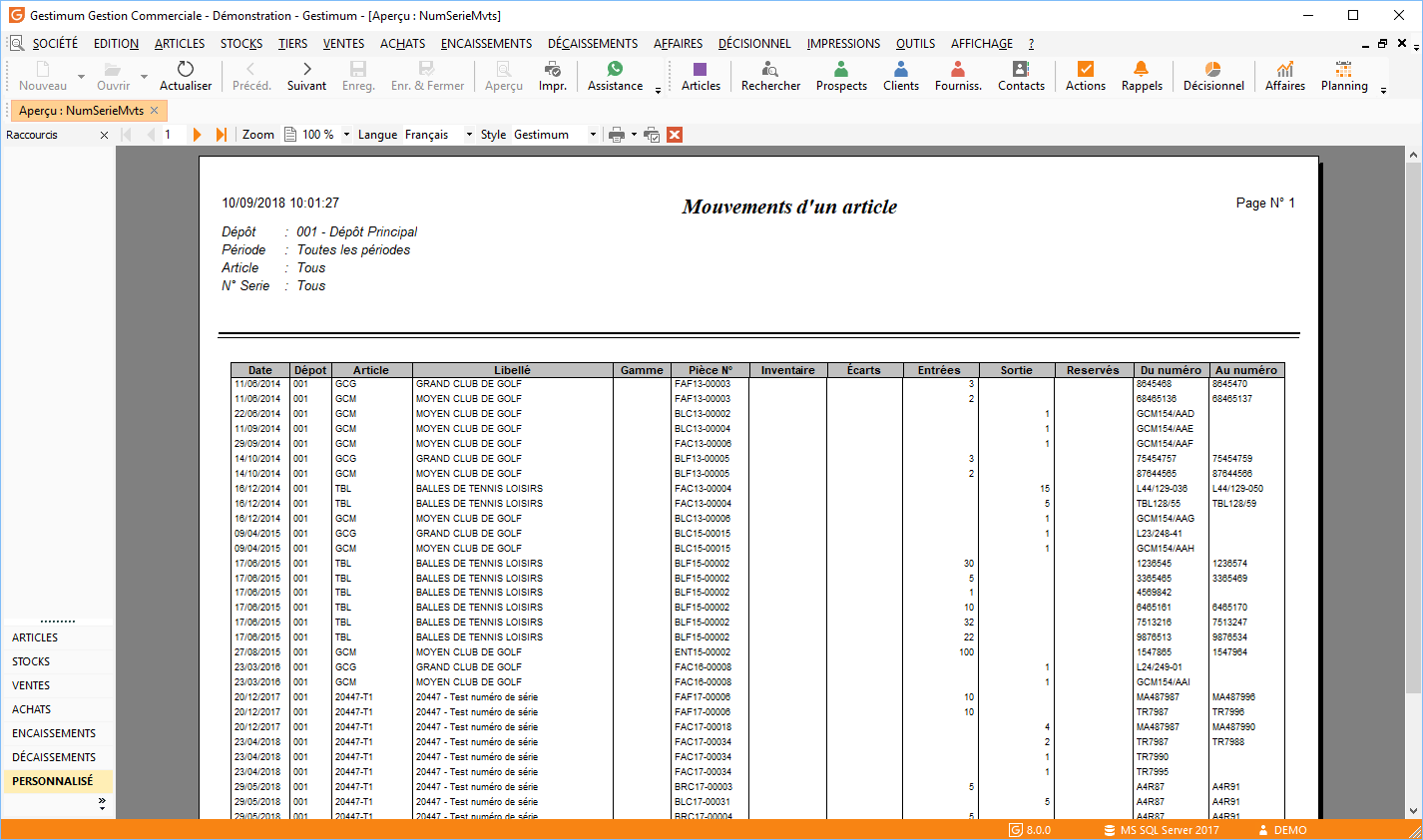Open the ENCAISSEMENTS menu
Image resolution: width=1423 pixels, height=840 pixels.
[486, 43]
